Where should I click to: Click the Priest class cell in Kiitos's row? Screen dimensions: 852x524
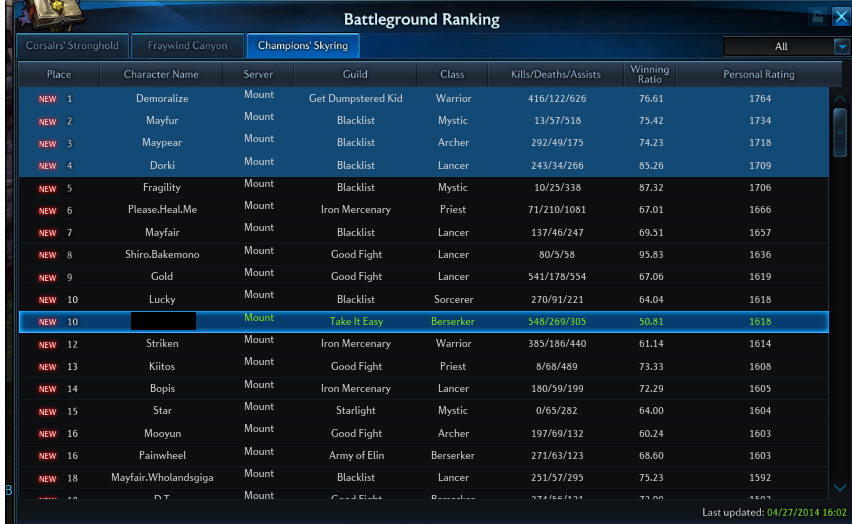coord(453,366)
